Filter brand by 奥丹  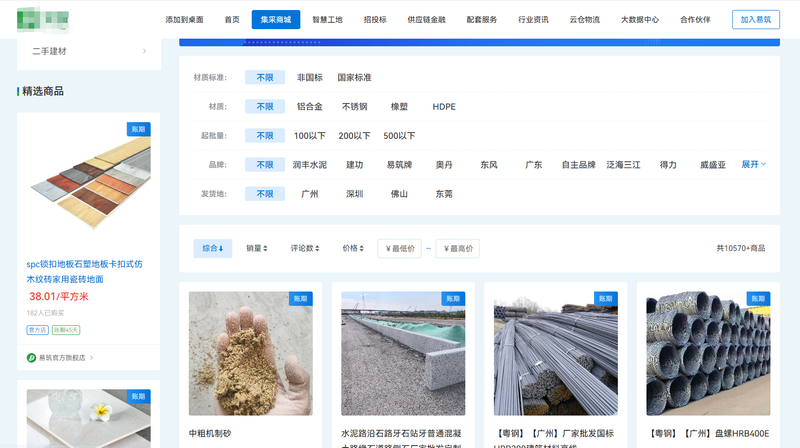444,165
